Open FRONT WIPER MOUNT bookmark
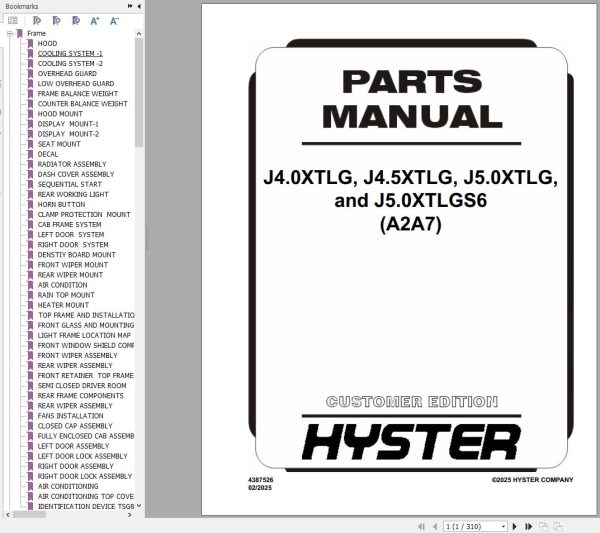Image resolution: width=600 pixels, height=533 pixels. coord(73,265)
